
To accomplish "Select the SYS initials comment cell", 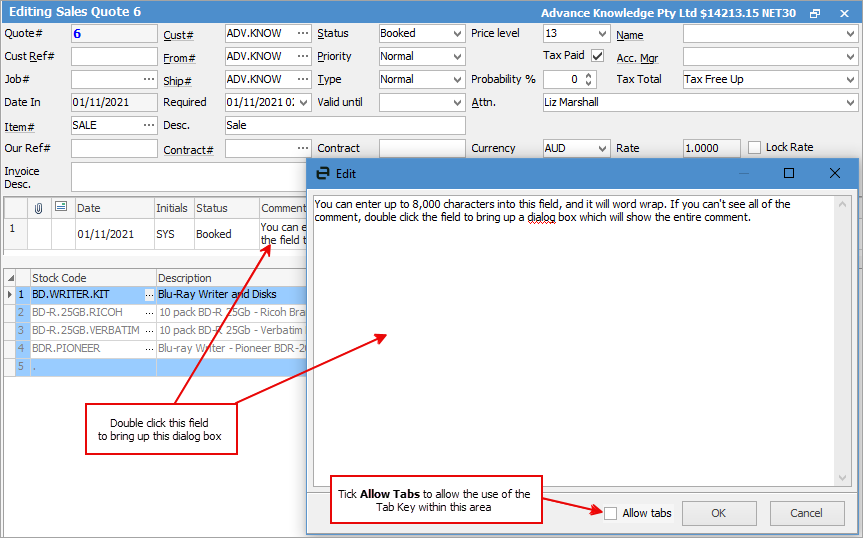I will 173,235.
